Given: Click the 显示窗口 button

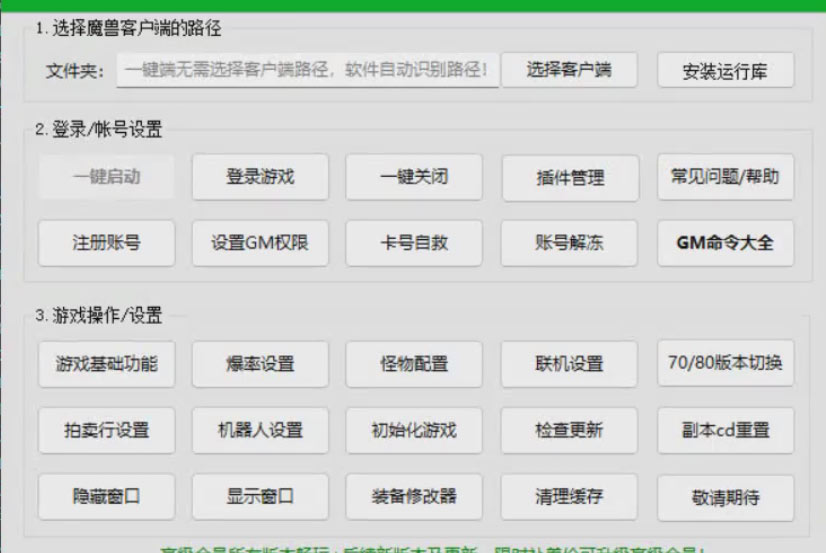Looking at the screenshot, I should (260, 497).
